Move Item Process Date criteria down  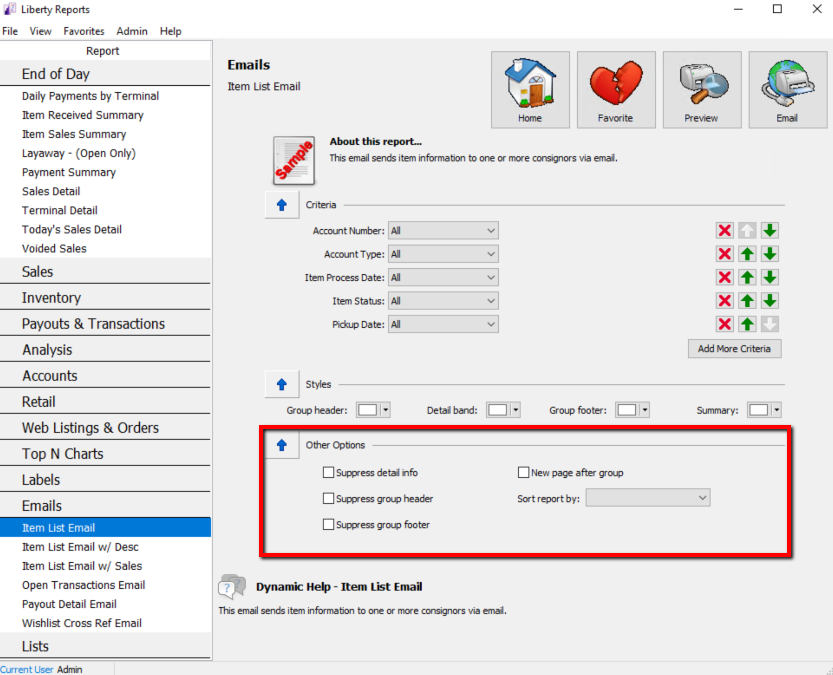[770, 277]
